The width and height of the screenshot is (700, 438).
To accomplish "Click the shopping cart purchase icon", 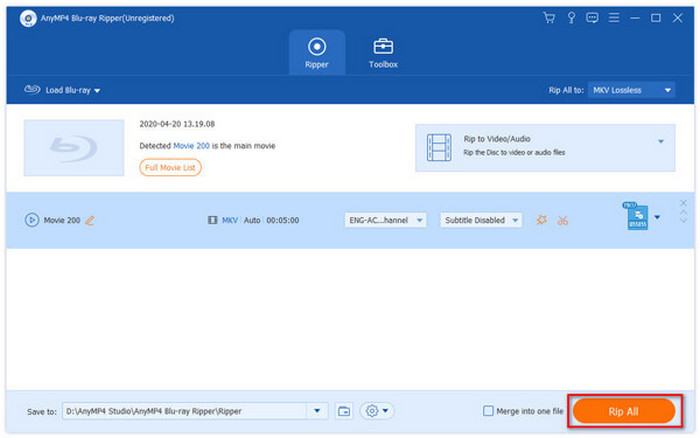I will click(548, 18).
